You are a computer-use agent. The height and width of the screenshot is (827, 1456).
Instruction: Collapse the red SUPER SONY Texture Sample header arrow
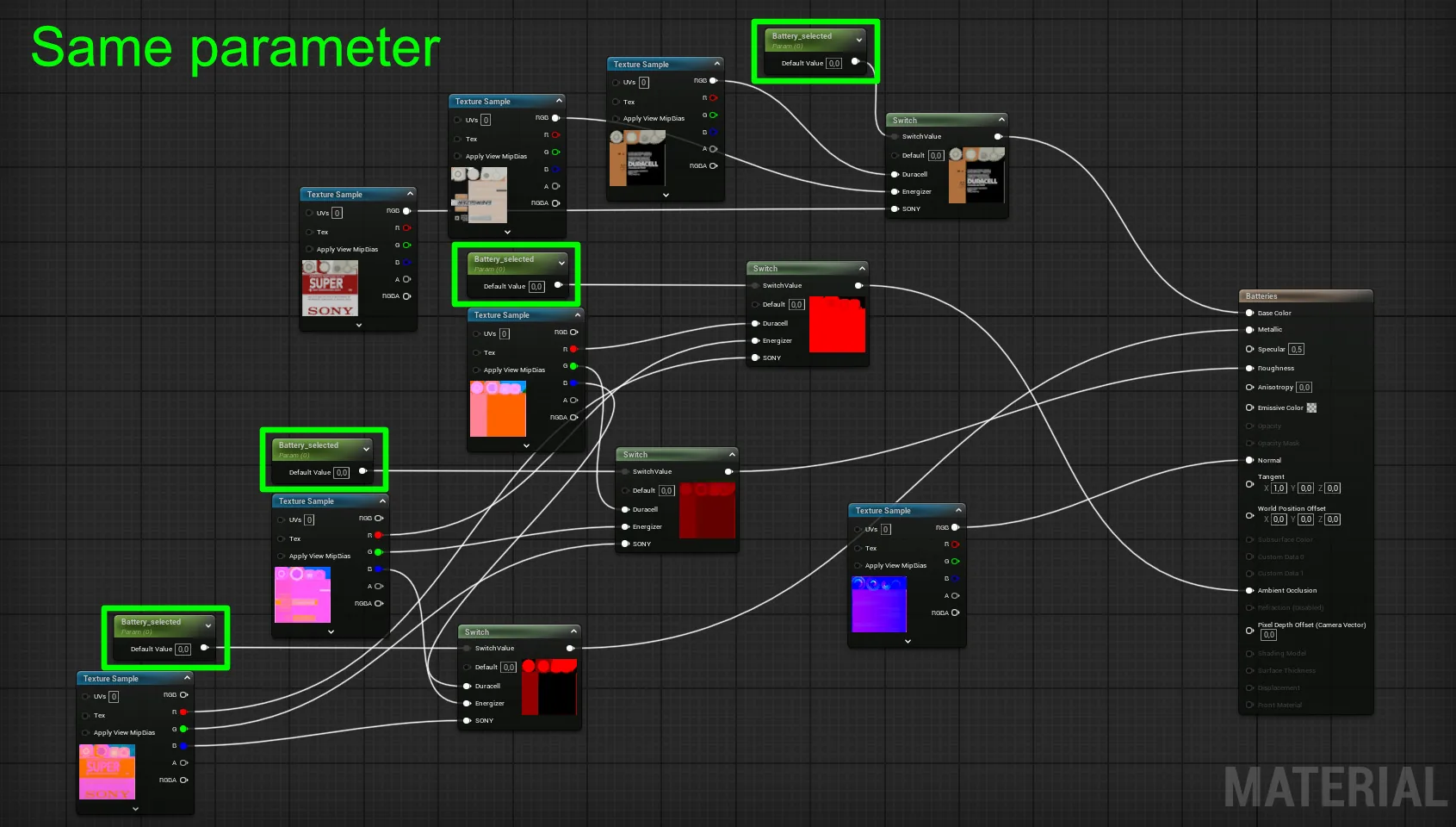tap(410, 194)
